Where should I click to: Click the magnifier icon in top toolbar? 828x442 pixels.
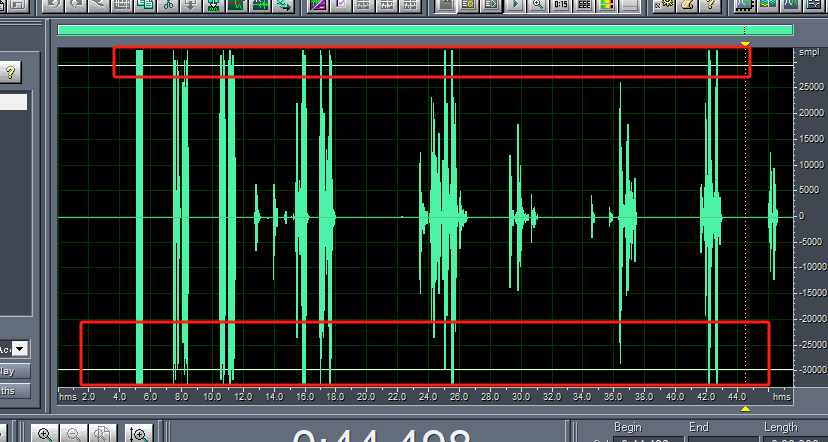click(537, 4)
